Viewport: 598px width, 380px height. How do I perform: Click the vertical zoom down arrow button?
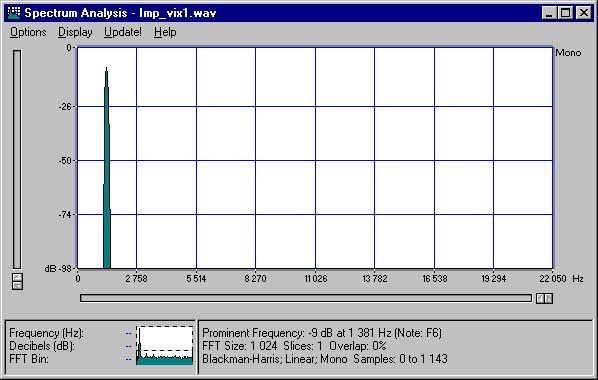[x=17, y=286]
